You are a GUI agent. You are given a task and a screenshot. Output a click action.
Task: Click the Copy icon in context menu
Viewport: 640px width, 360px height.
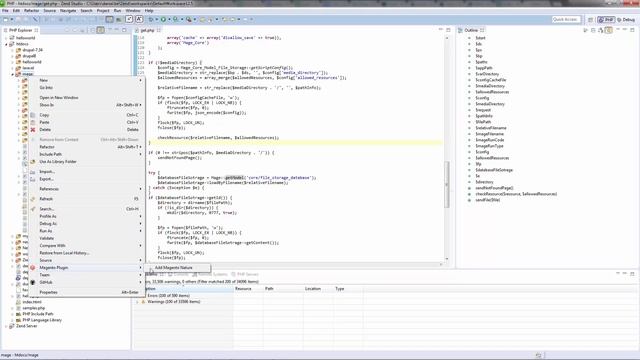[x=33, y=115]
